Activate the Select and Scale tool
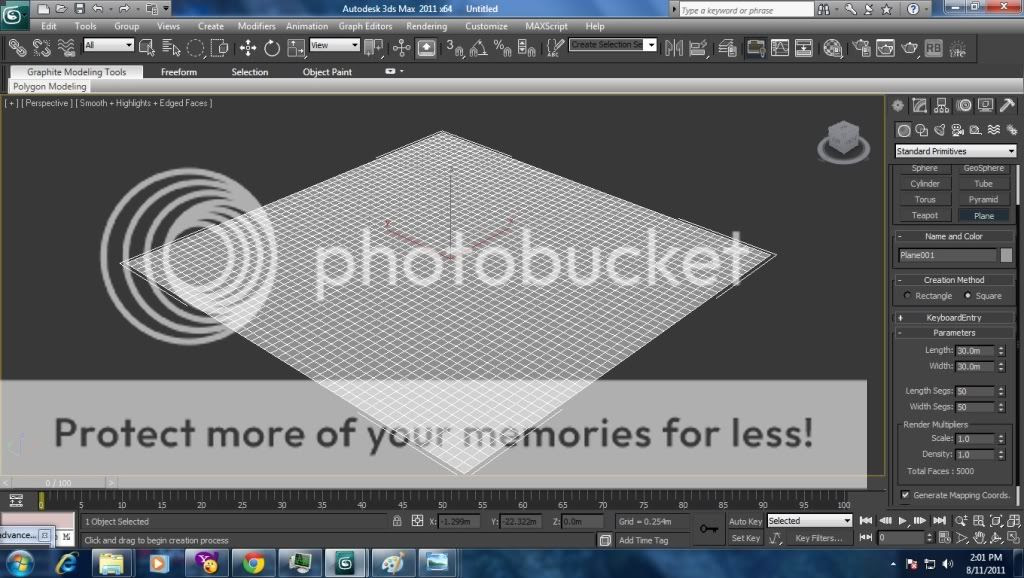The height and width of the screenshot is (578, 1024). click(296, 48)
